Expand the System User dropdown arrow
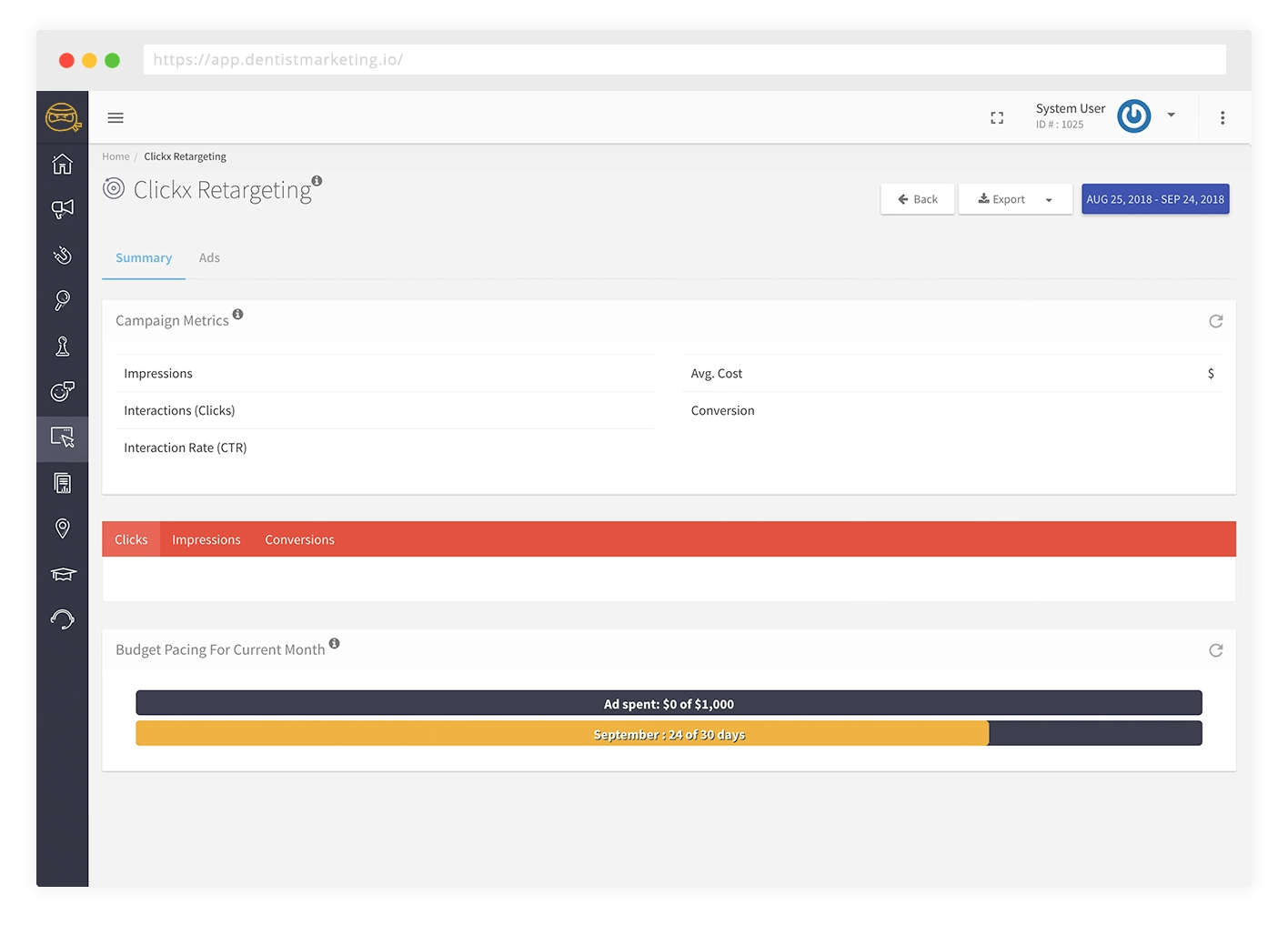 coord(1172,115)
